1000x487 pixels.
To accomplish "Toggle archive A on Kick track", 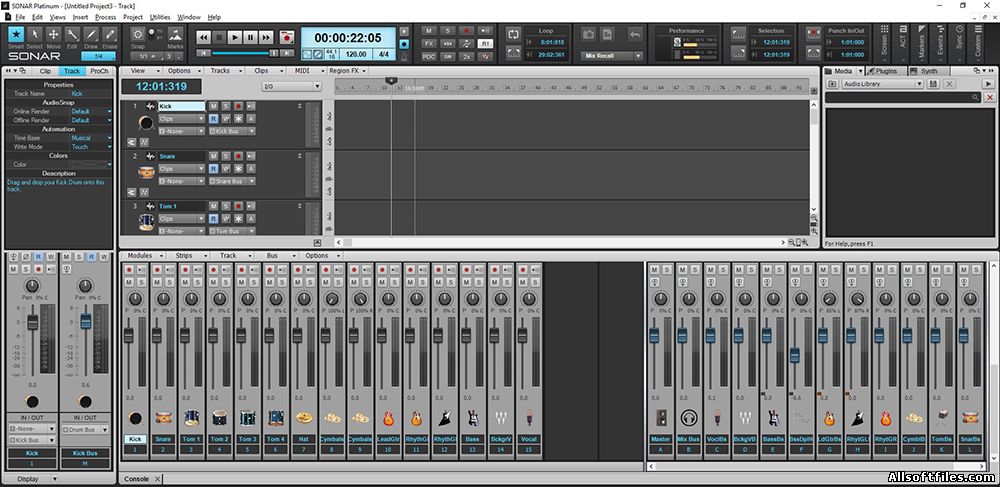I will 251,119.
